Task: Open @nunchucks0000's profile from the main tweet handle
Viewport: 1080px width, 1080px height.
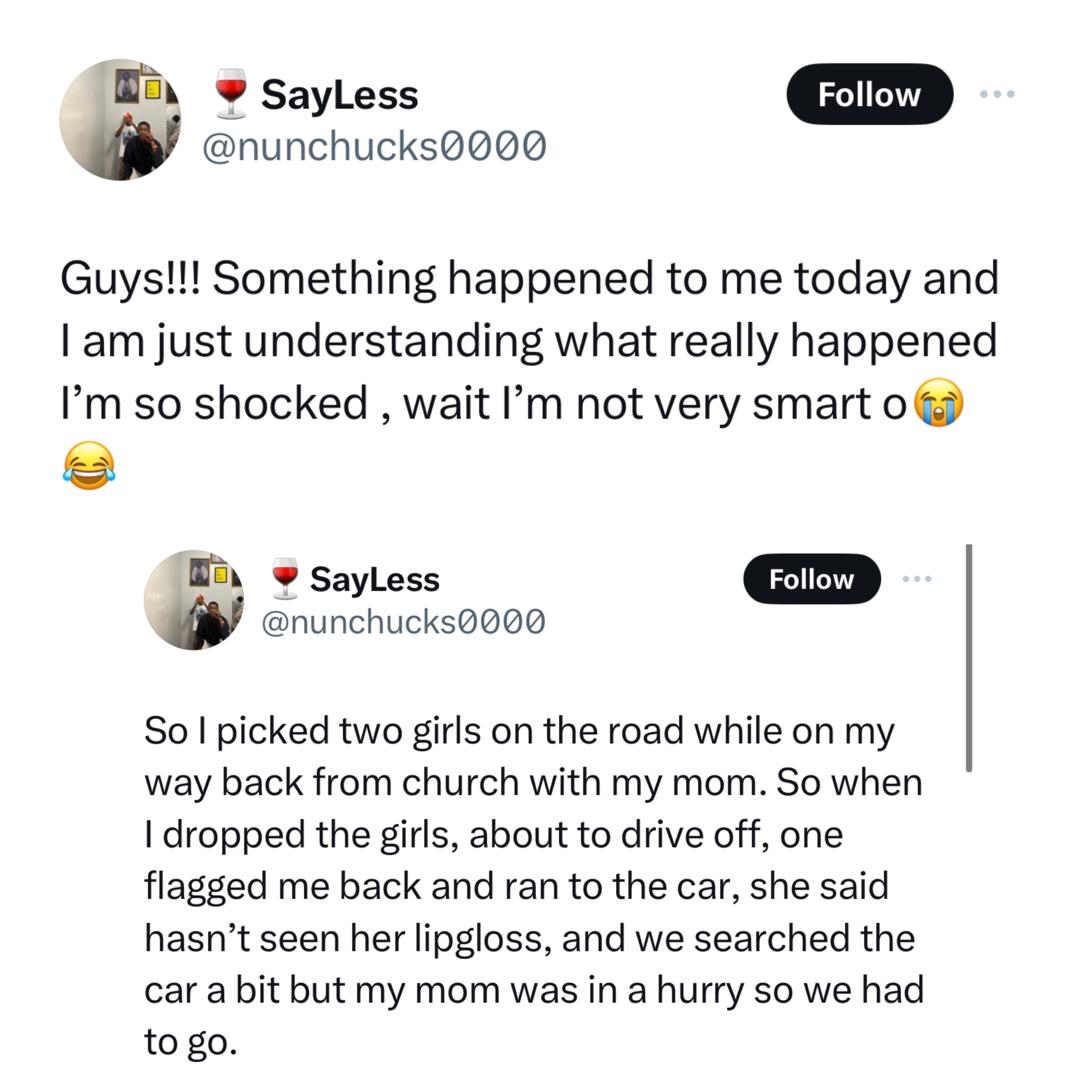Action: pos(375,145)
